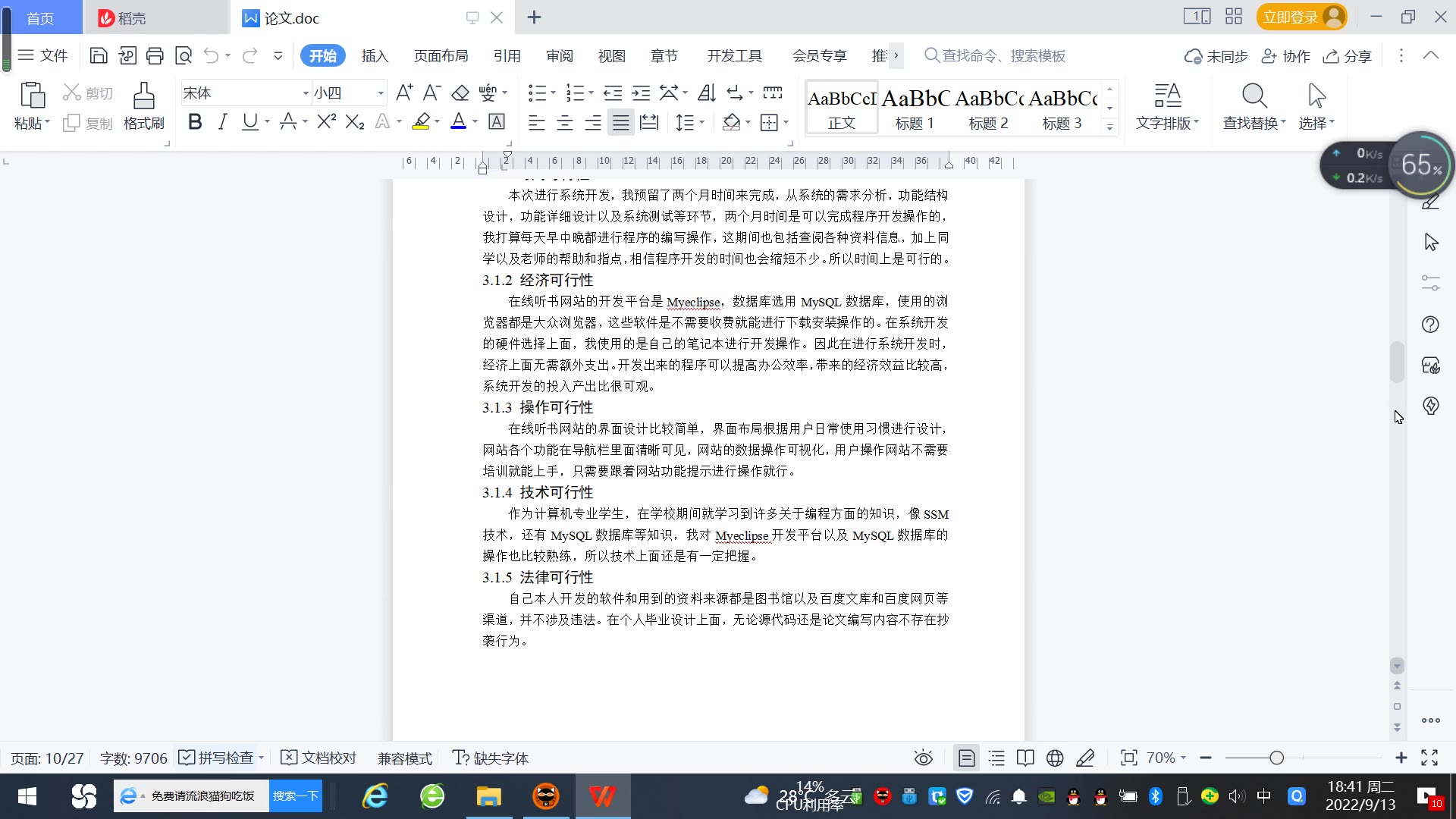Click the print icon in quick toolbar
Viewport: 1456px width, 819px height.
(155, 55)
